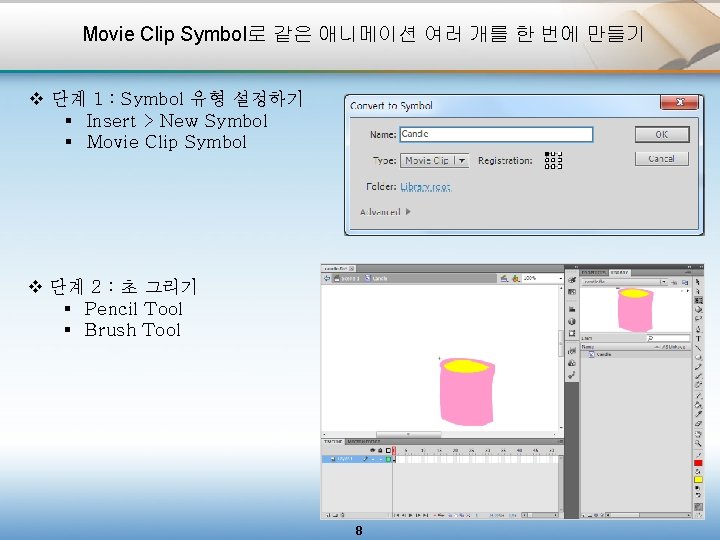Select the Line tool

coord(698,347)
